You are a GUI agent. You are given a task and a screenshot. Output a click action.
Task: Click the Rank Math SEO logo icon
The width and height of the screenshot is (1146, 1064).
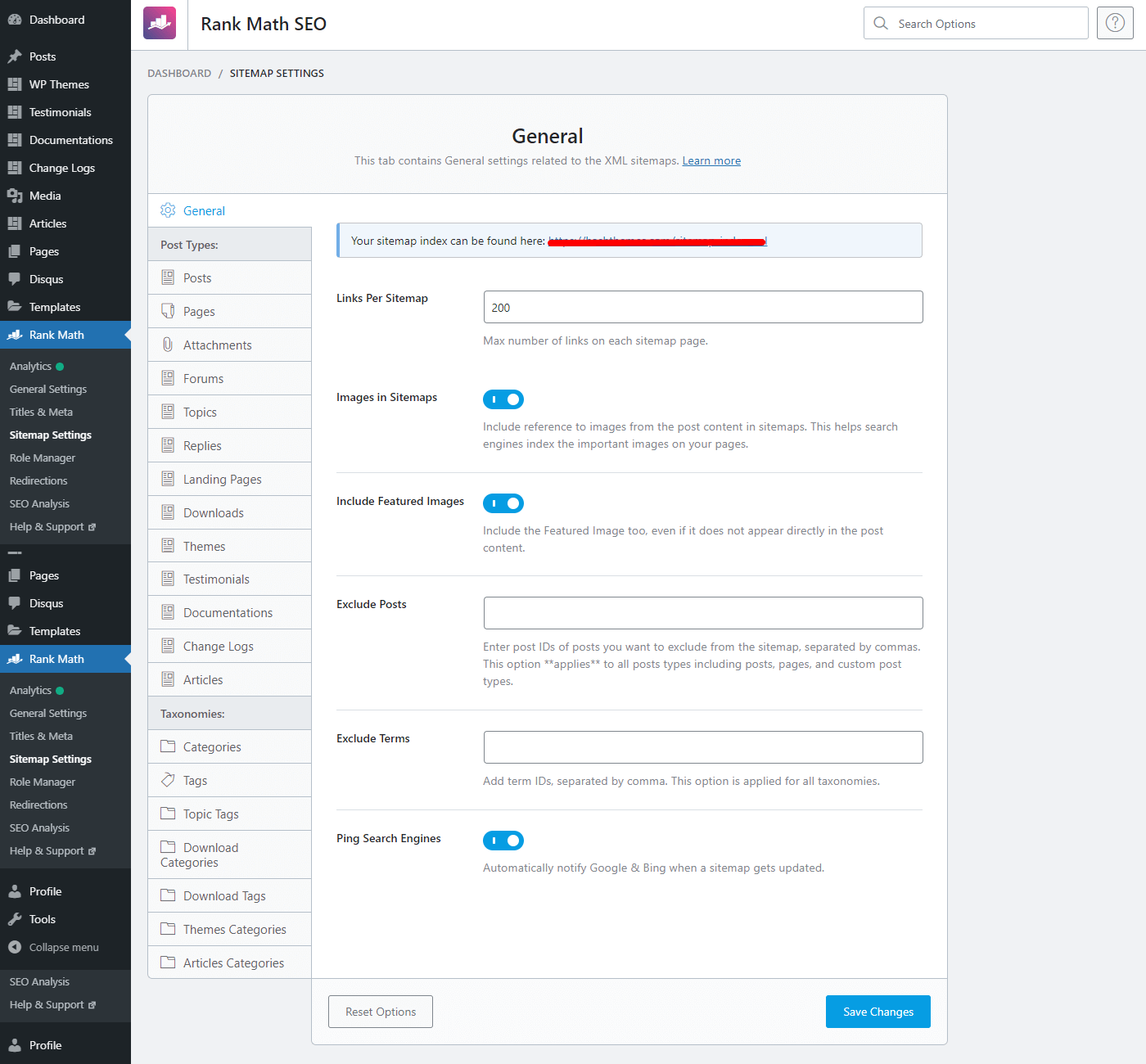(x=160, y=24)
